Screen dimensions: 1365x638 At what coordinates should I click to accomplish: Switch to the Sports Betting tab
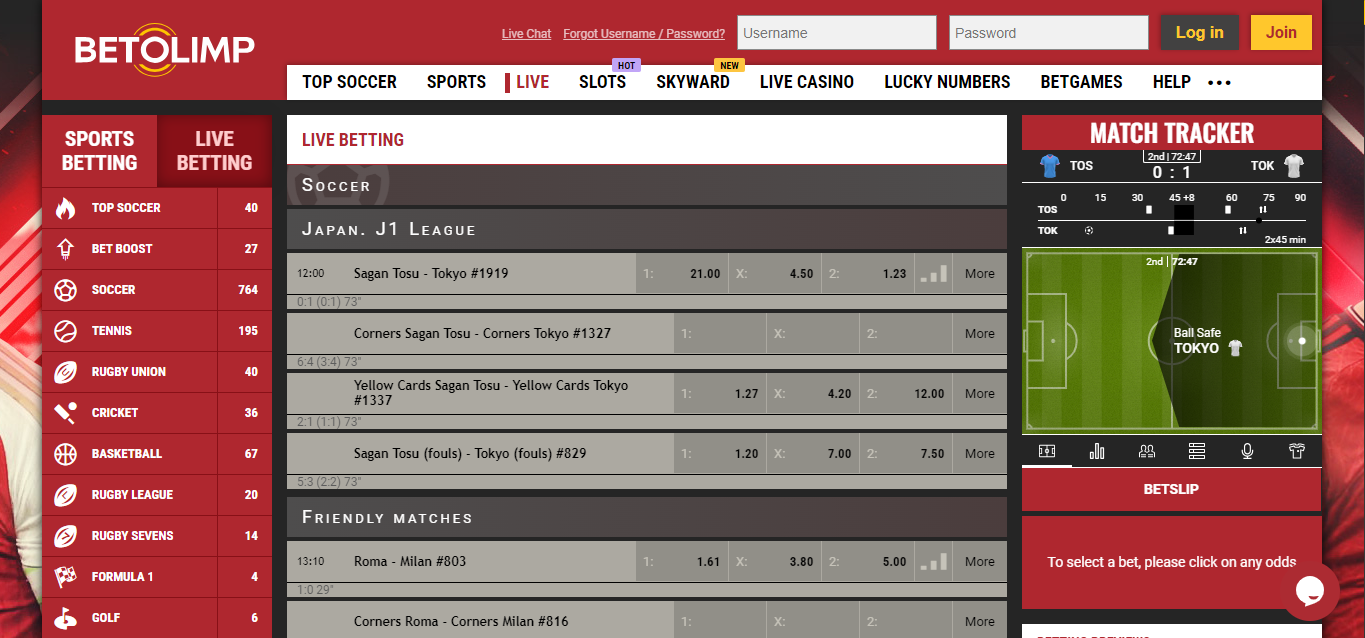coord(99,151)
